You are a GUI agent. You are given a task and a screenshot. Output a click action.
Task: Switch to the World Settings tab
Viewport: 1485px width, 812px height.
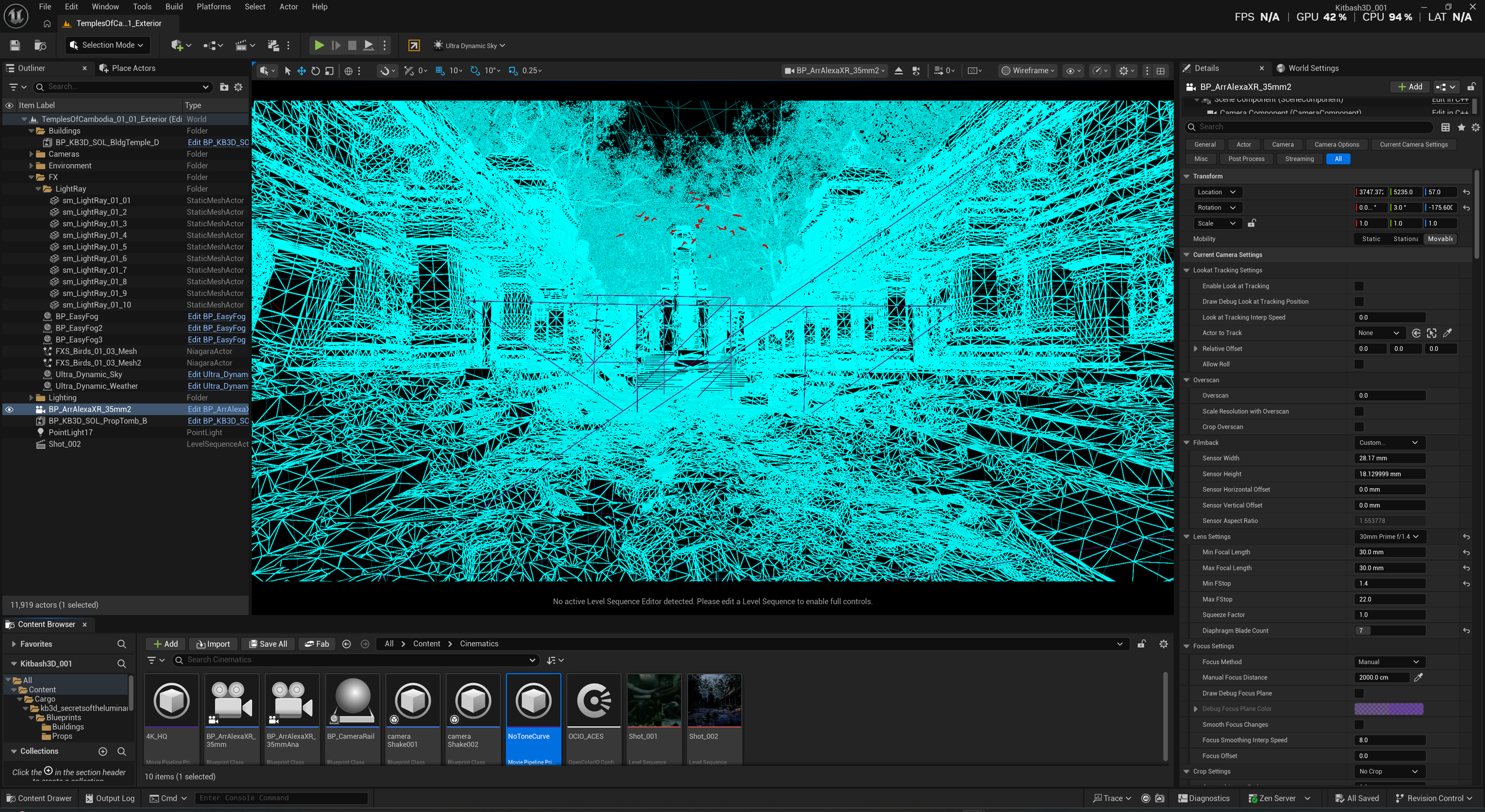[1307, 68]
